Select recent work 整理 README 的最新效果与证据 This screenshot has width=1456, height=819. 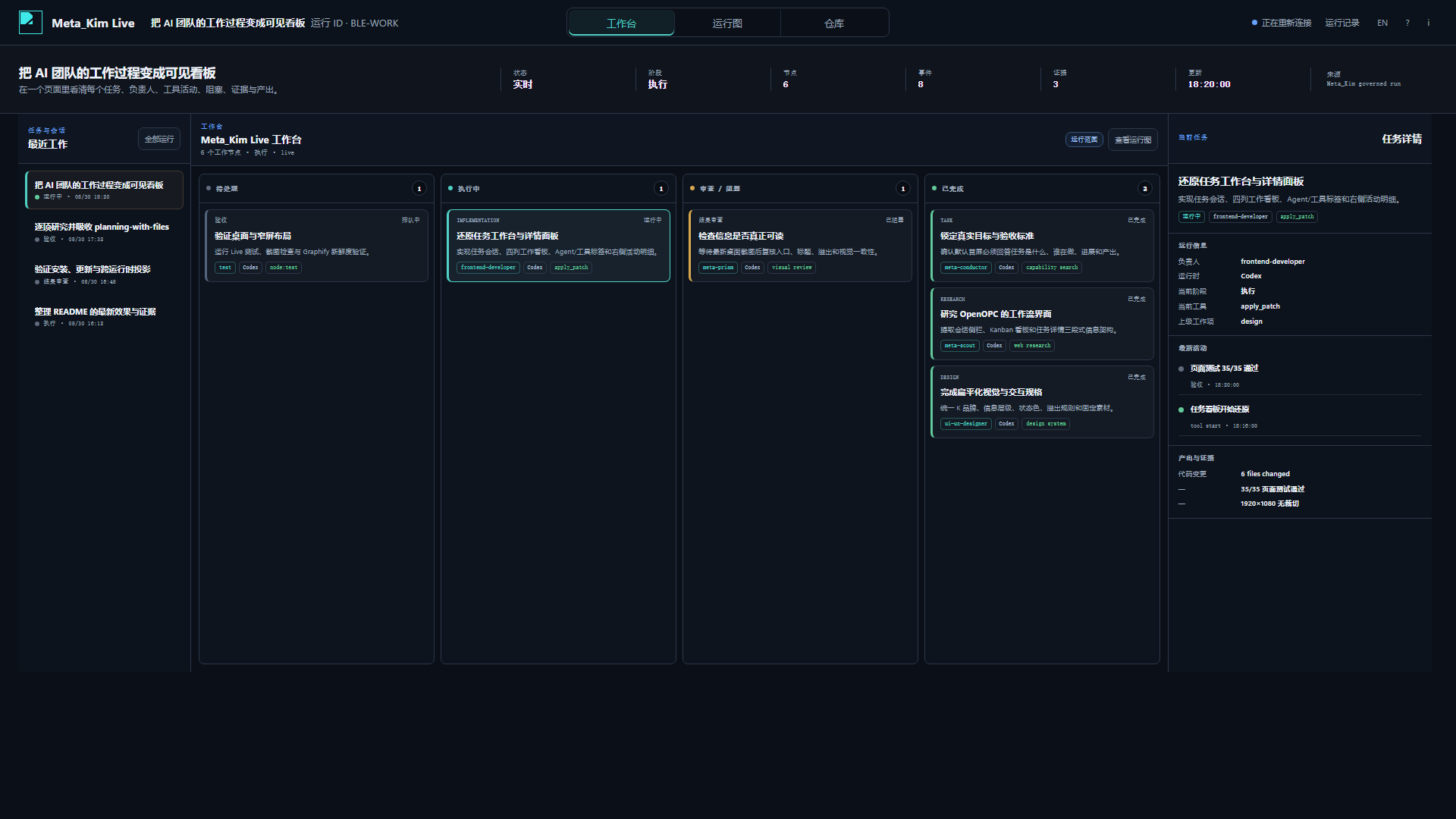click(x=105, y=317)
